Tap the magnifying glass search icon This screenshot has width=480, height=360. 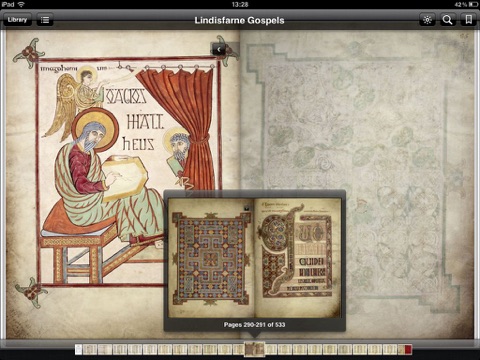click(x=447, y=20)
